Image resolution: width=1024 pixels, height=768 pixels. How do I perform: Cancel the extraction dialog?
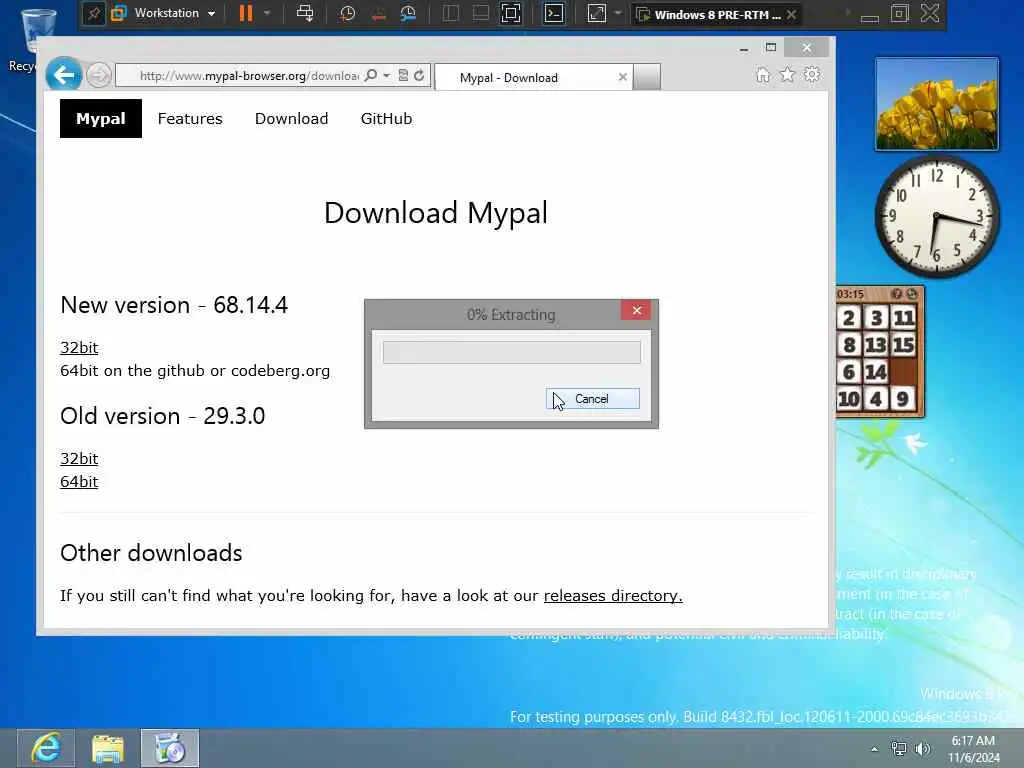coord(592,399)
